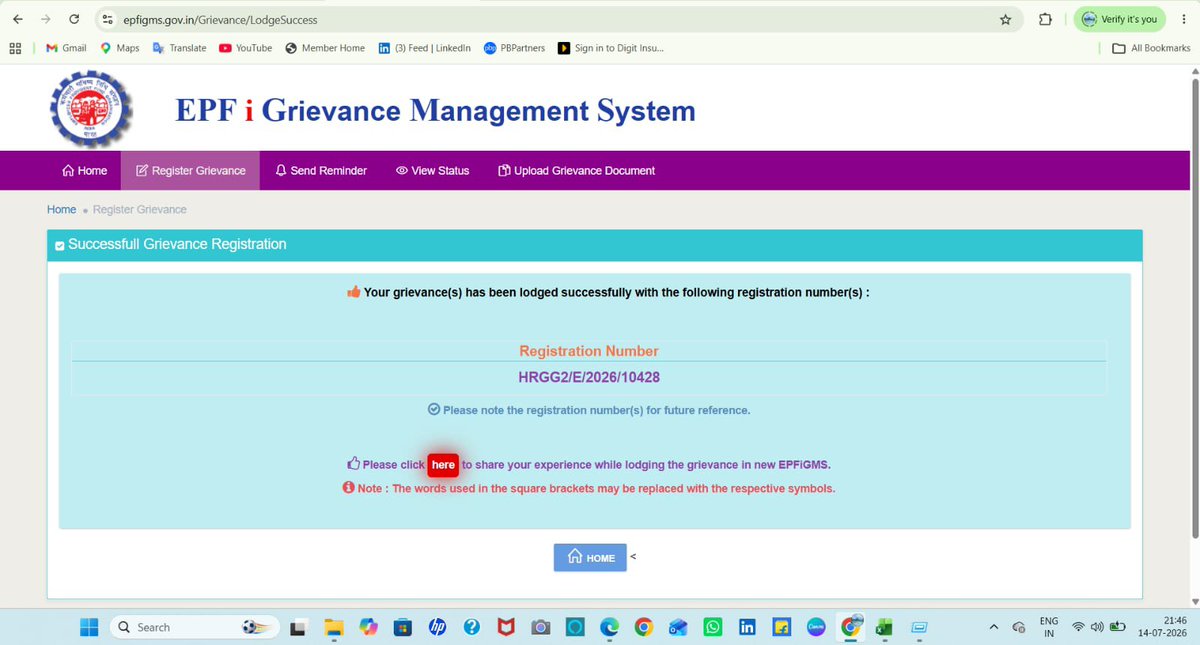Open Upload Grievance Document menu item
The height and width of the screenshot is (645, 1200).
[576, 171]
